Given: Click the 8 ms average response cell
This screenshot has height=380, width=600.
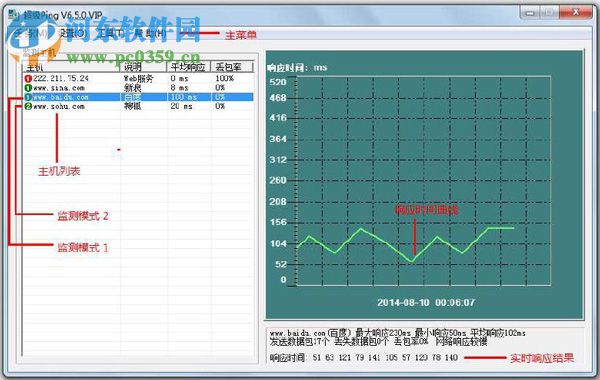Looking at the screenshot, I should [x=179, y=88].
